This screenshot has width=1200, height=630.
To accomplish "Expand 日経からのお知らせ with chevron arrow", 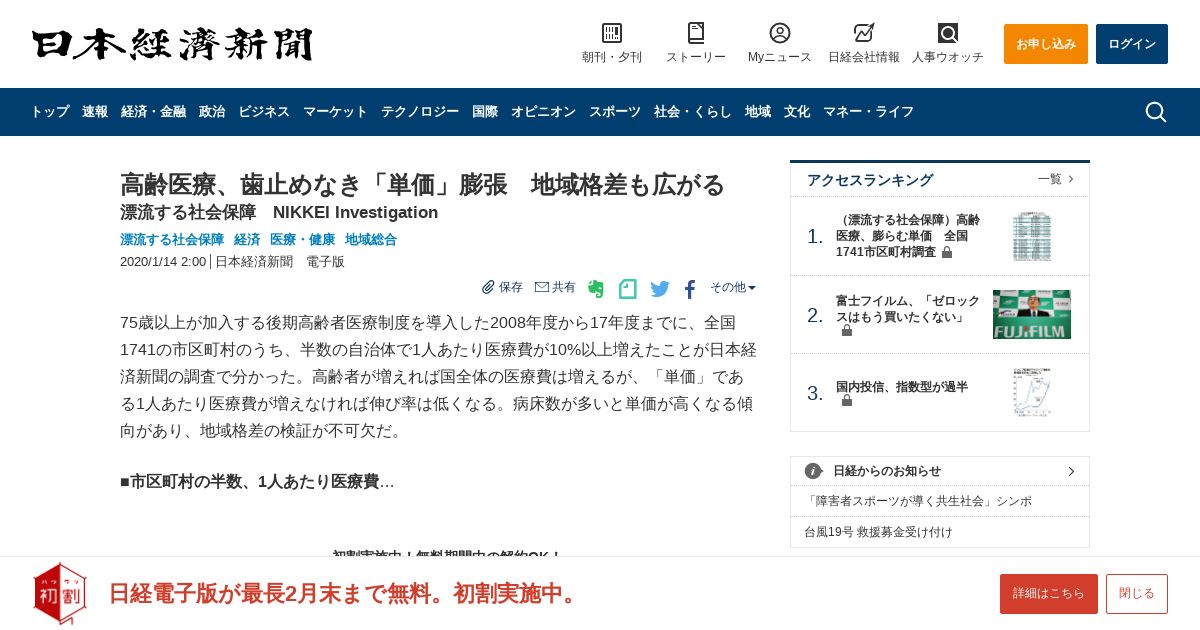I will click(1071, 471).
